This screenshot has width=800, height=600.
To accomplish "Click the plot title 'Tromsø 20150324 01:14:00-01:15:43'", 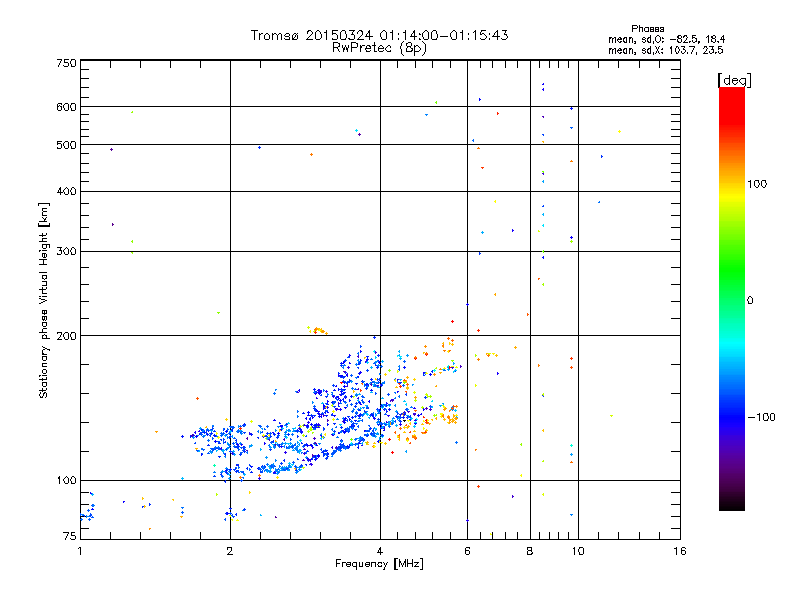I will pyautogui.click(x=379, y=35).
